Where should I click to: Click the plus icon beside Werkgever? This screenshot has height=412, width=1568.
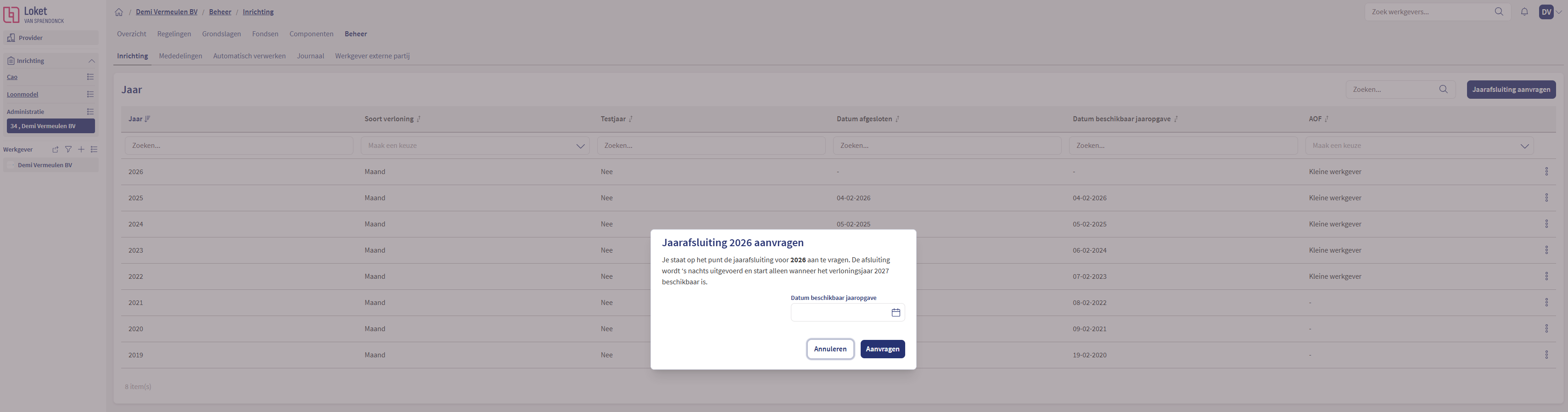(x=81, y=149)
